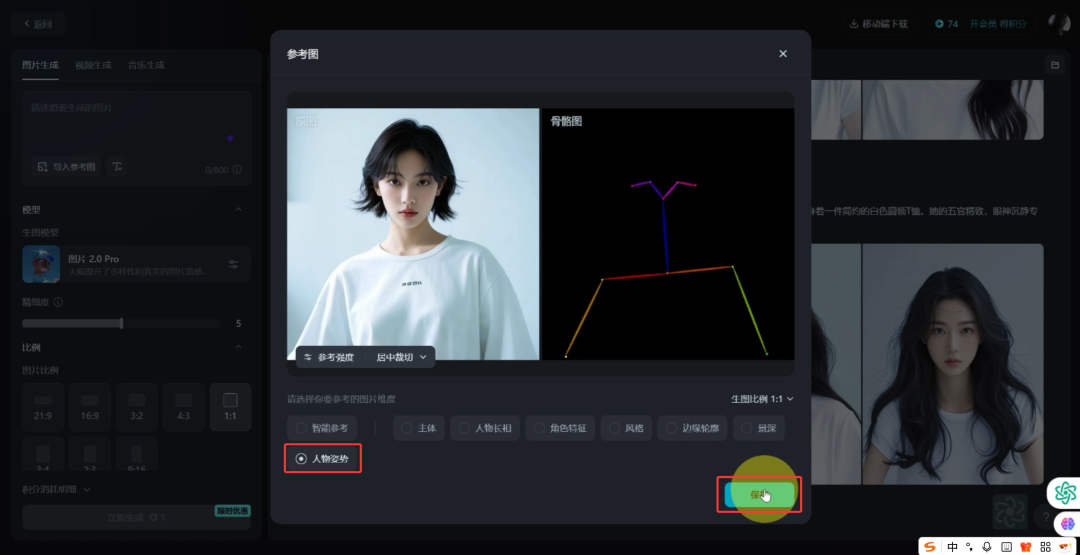Choose the 角色特征 reference dimension
The height and width of the screenshot is (555, 1080).
pos(560,428)
